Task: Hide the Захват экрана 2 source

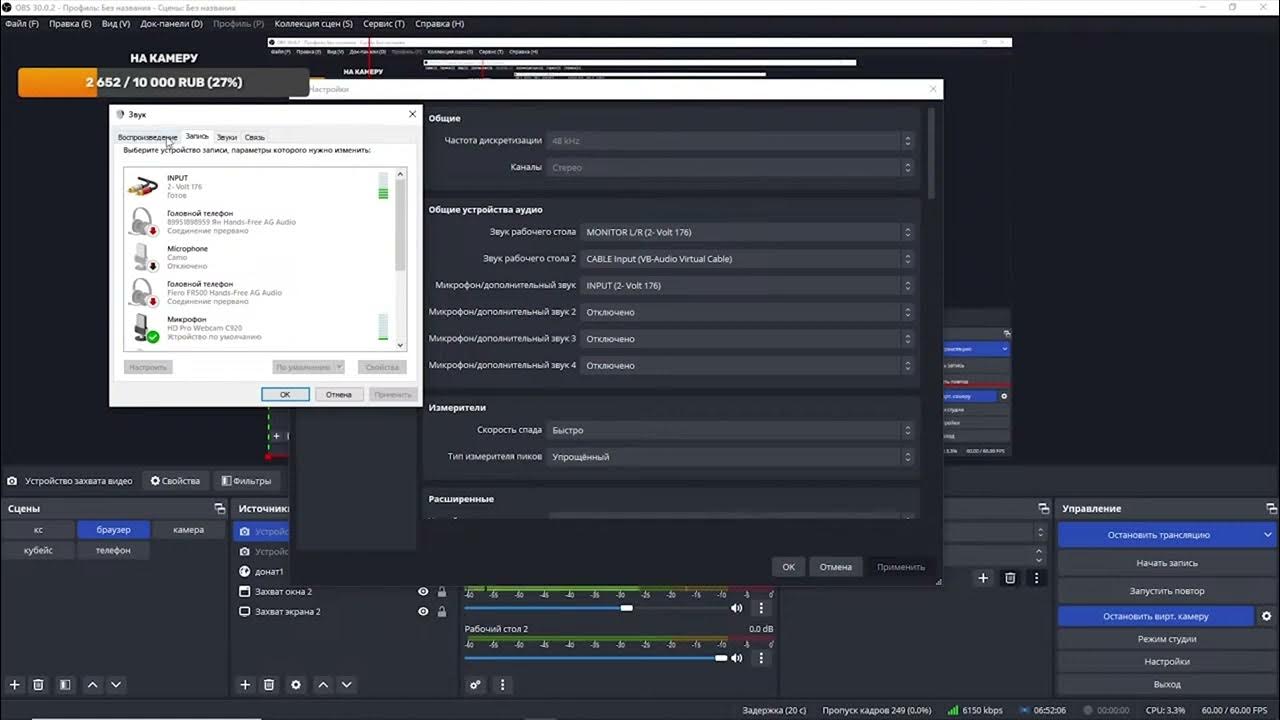Action: (423, 612)
